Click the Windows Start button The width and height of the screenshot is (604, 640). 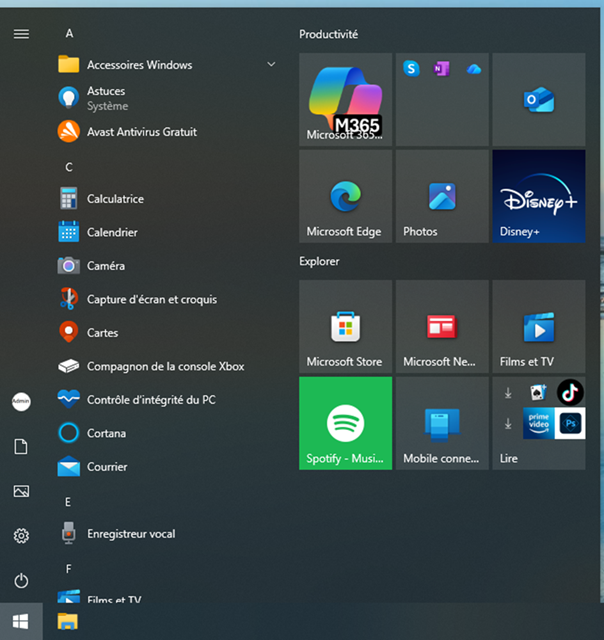(21, 621)
